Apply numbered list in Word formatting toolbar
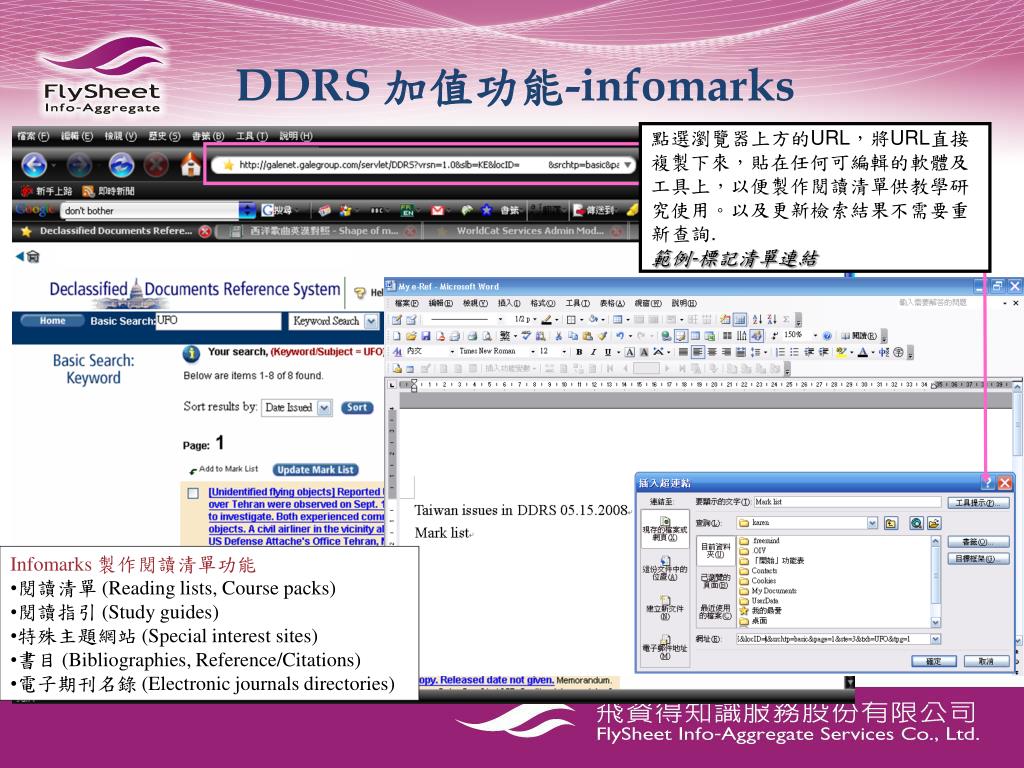 [x=780, y=352]
